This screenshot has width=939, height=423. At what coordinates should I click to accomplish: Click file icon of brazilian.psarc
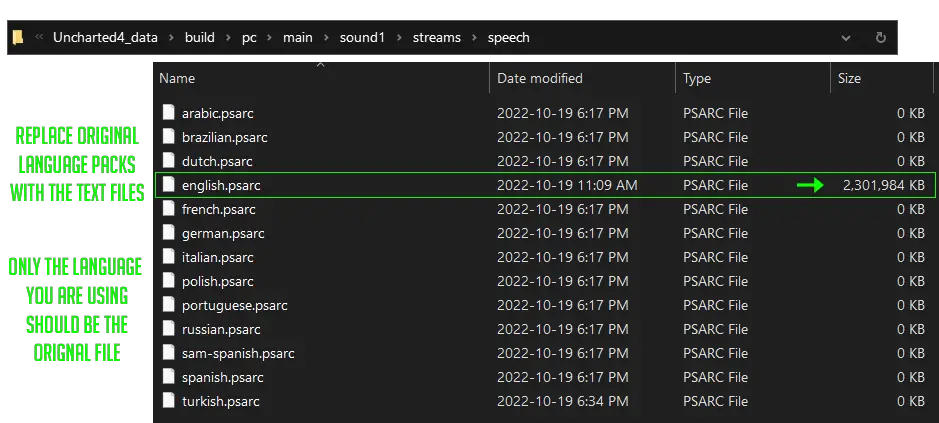169,137
